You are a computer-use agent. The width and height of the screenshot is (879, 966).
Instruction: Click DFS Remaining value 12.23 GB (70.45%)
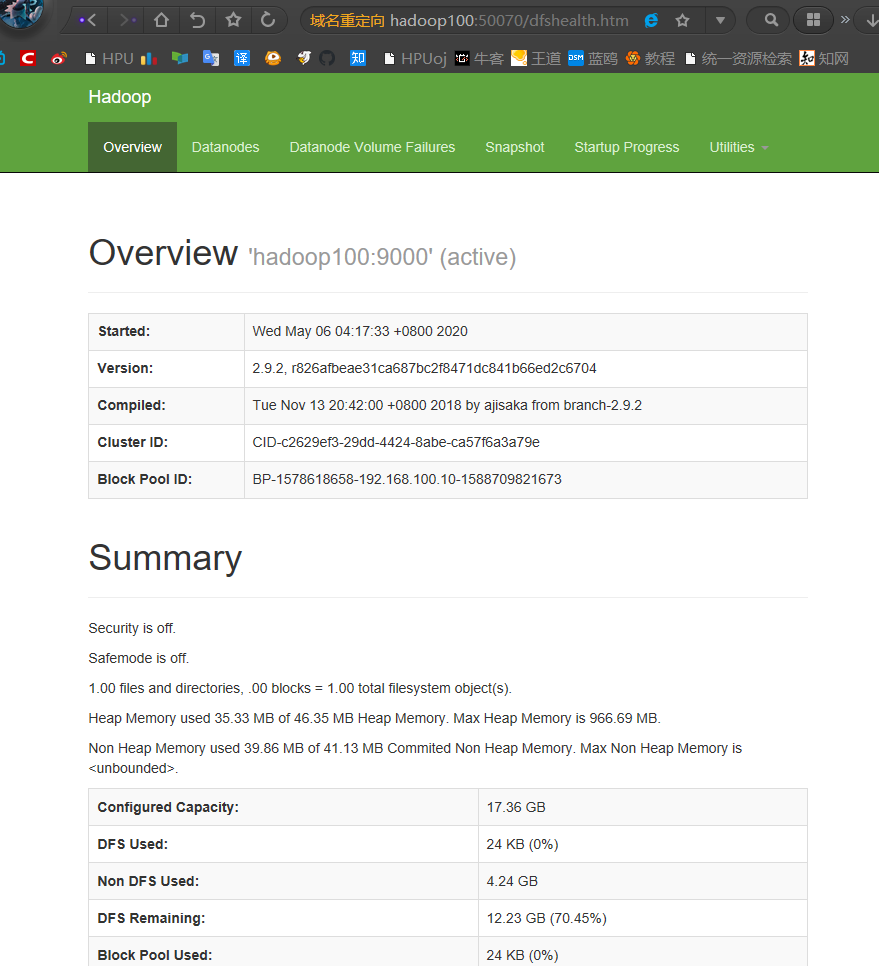tap(547, 919)
